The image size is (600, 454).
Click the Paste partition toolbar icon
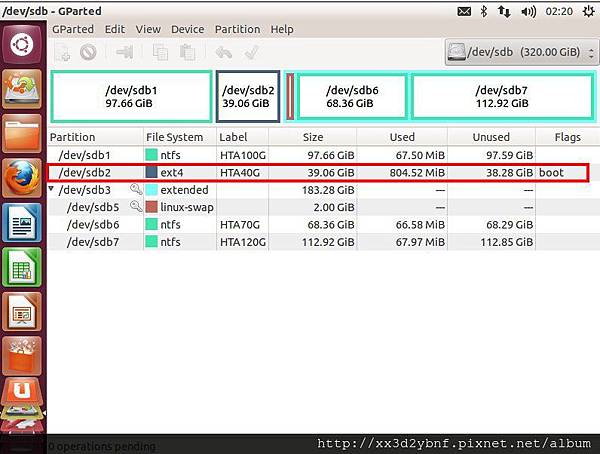pyautogui.click(x=187, y=52)
